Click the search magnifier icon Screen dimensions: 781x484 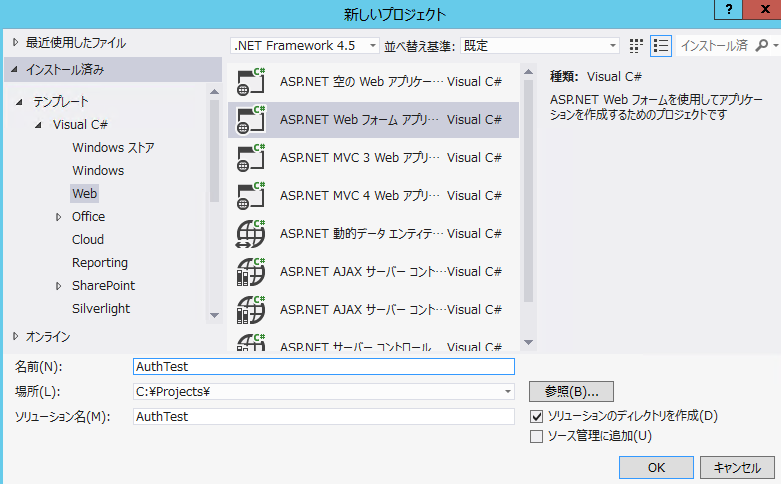pyautogui.click(x=762, y=45)
